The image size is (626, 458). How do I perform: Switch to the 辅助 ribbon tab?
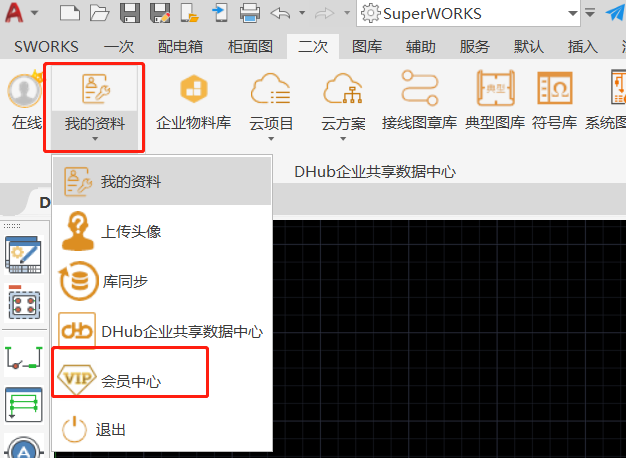pos(420,47)
